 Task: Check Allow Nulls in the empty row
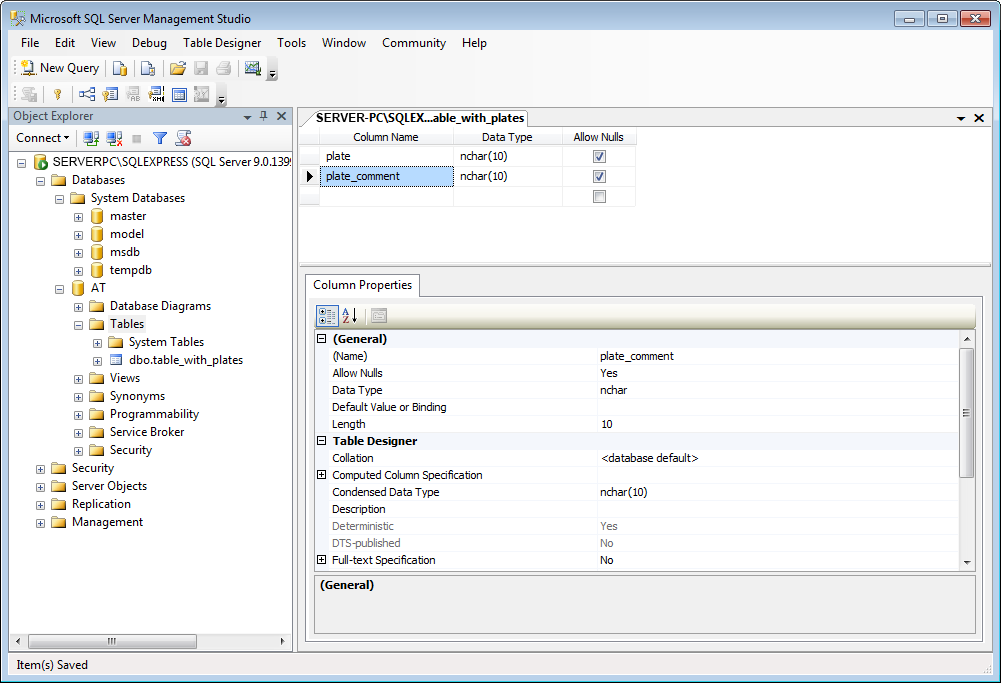tap(599, 197)
